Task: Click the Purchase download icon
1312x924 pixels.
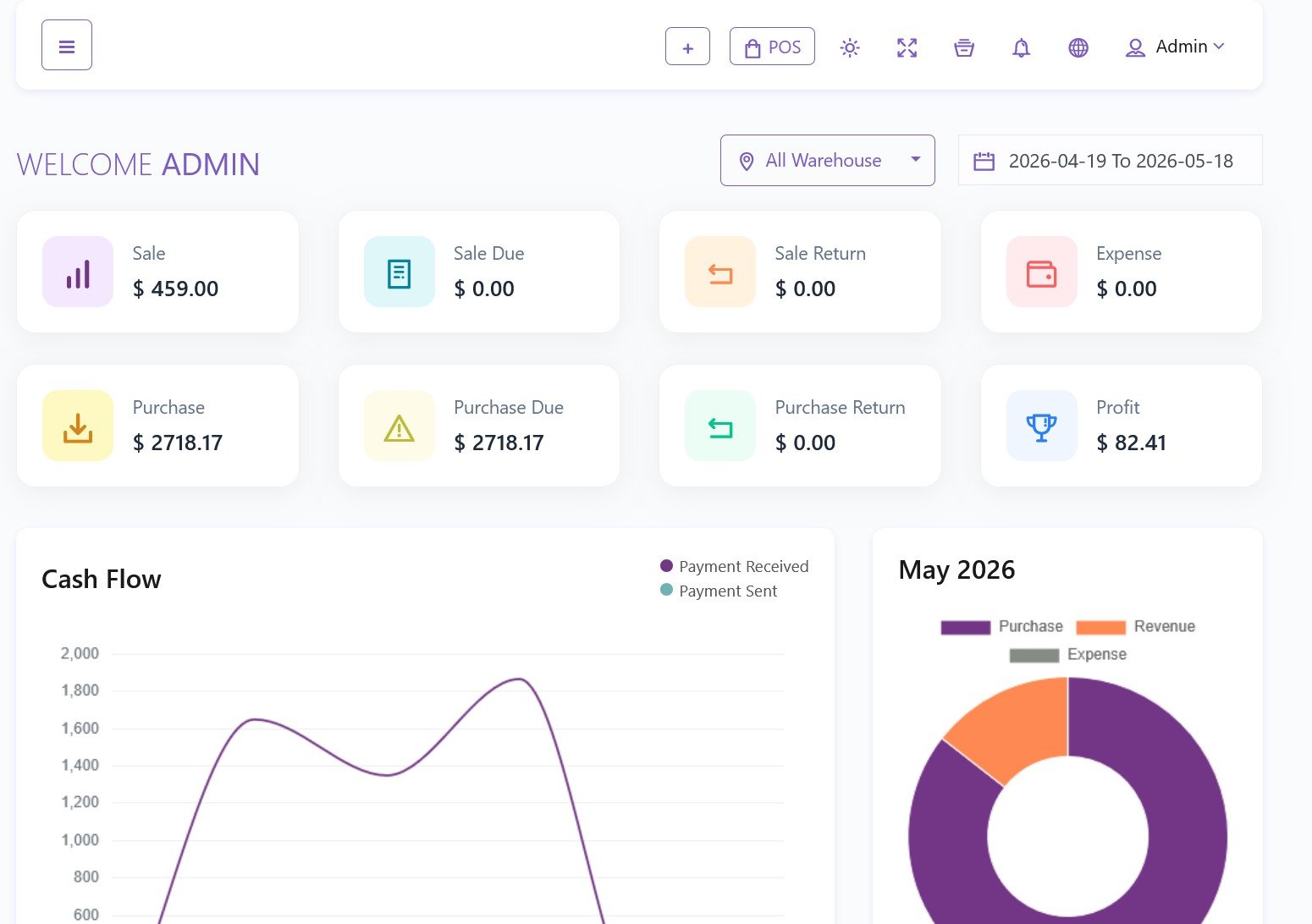Action: (78, 426)
